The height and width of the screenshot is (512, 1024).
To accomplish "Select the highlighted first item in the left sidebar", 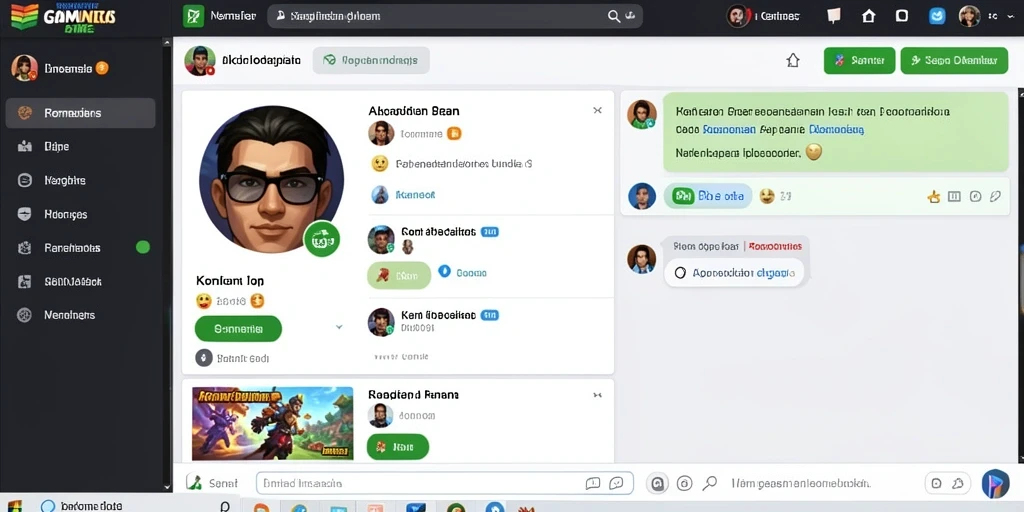I will coord(80,113).
